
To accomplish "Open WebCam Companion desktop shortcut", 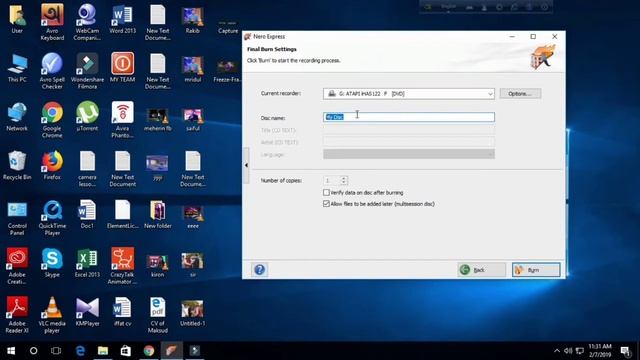I will 87,21.
